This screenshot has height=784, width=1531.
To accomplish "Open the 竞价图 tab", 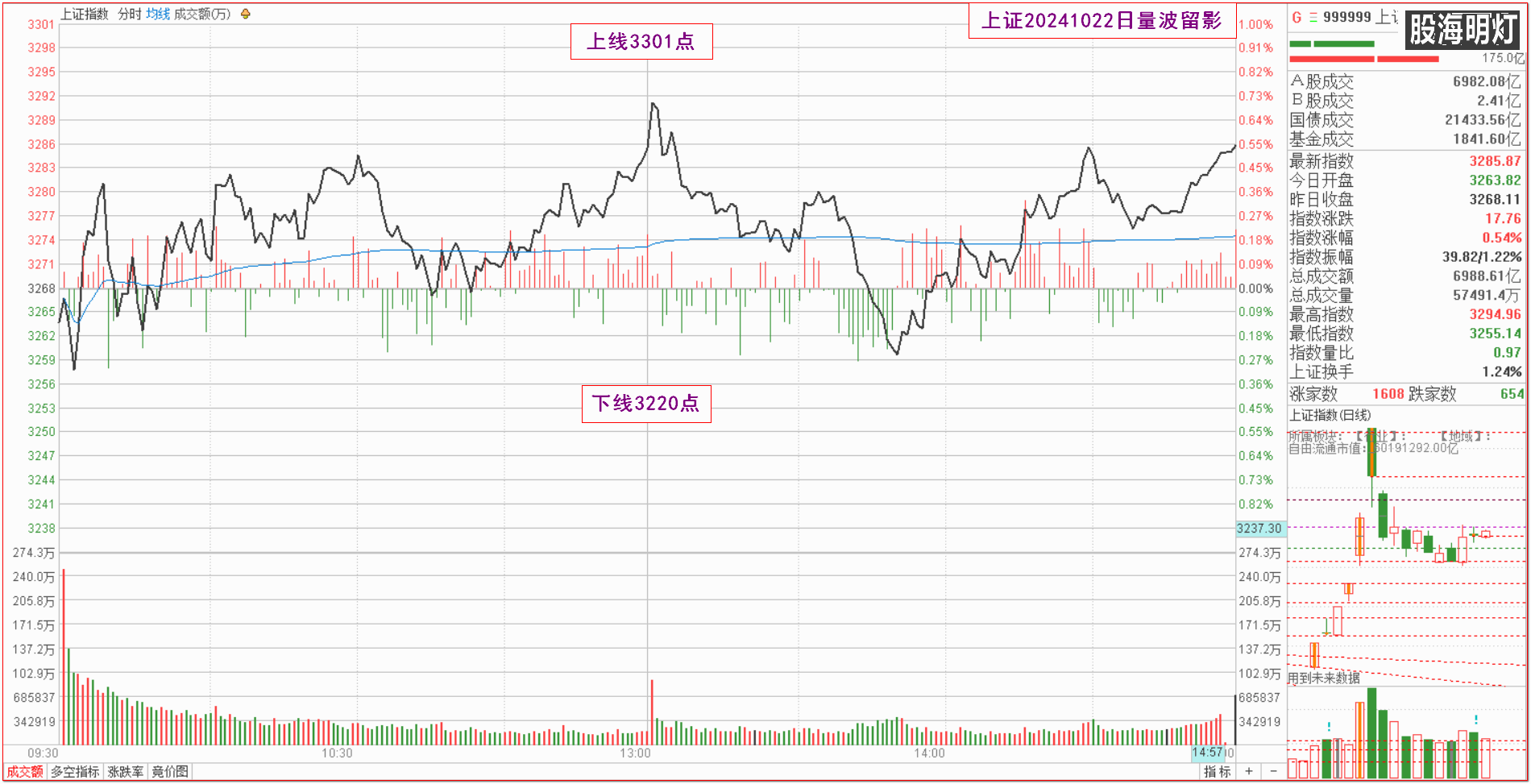I will (x=170, y=771).
